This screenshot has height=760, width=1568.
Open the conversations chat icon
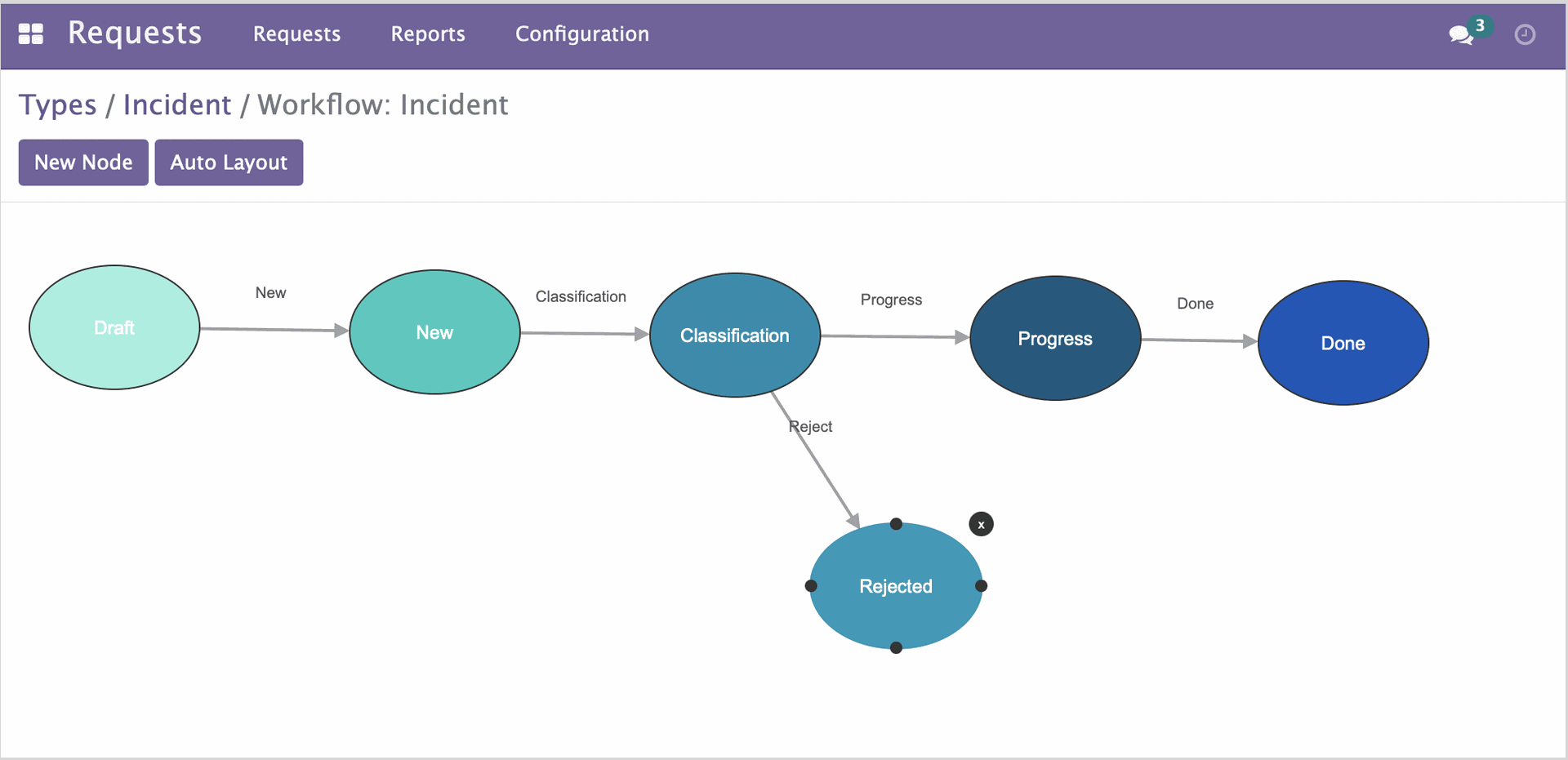coord(1460,34)
